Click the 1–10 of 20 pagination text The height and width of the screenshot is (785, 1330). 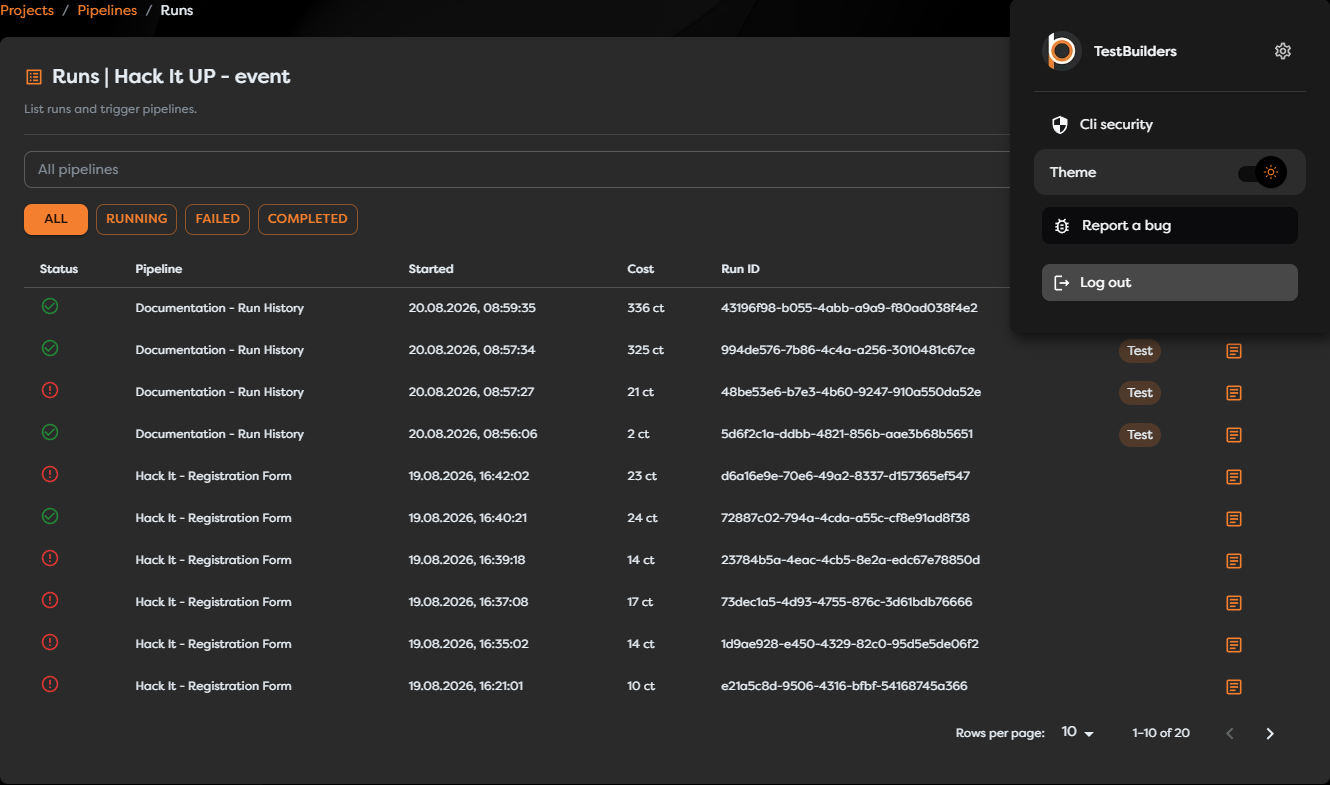point(1161,733)
